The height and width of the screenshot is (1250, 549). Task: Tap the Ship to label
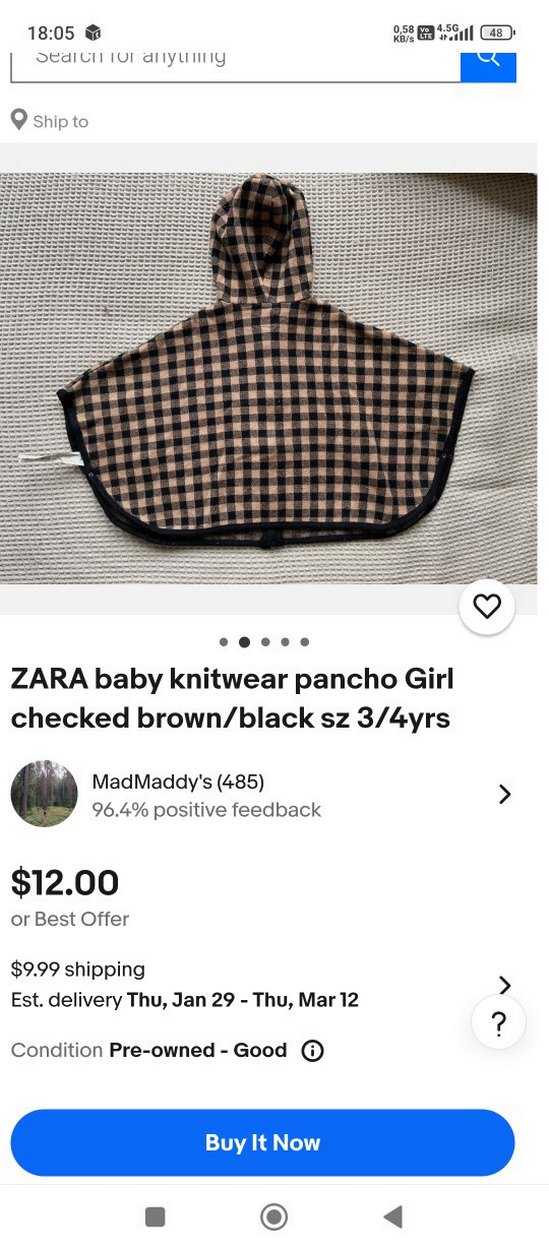coord(60,121)
